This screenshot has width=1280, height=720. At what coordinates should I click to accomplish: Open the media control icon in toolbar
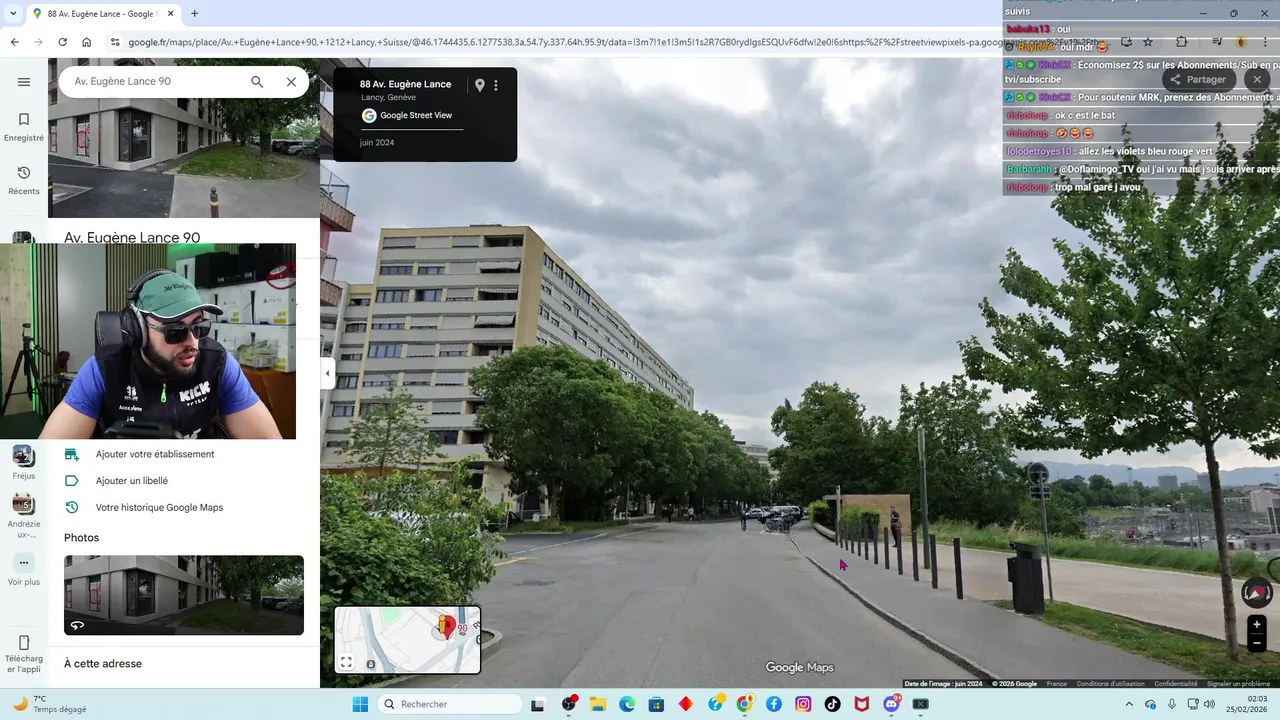(1217, 42)
